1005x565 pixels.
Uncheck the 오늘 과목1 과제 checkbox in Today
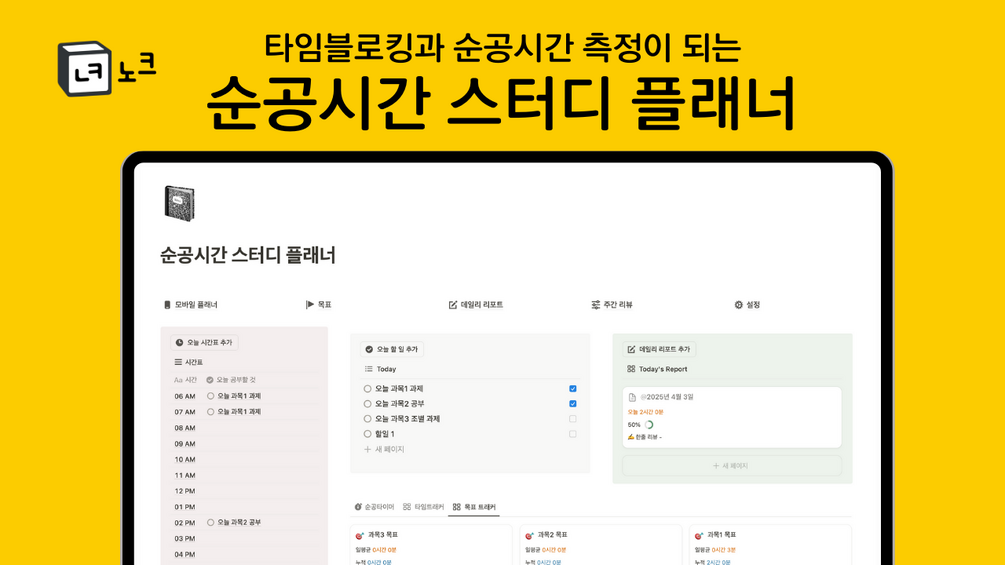pos(572,389)
